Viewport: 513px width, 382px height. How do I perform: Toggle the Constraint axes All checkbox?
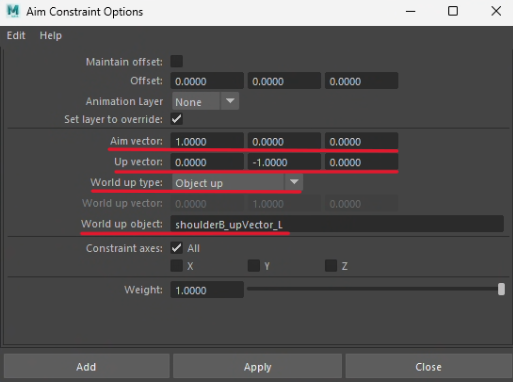[x=177, y=248]
